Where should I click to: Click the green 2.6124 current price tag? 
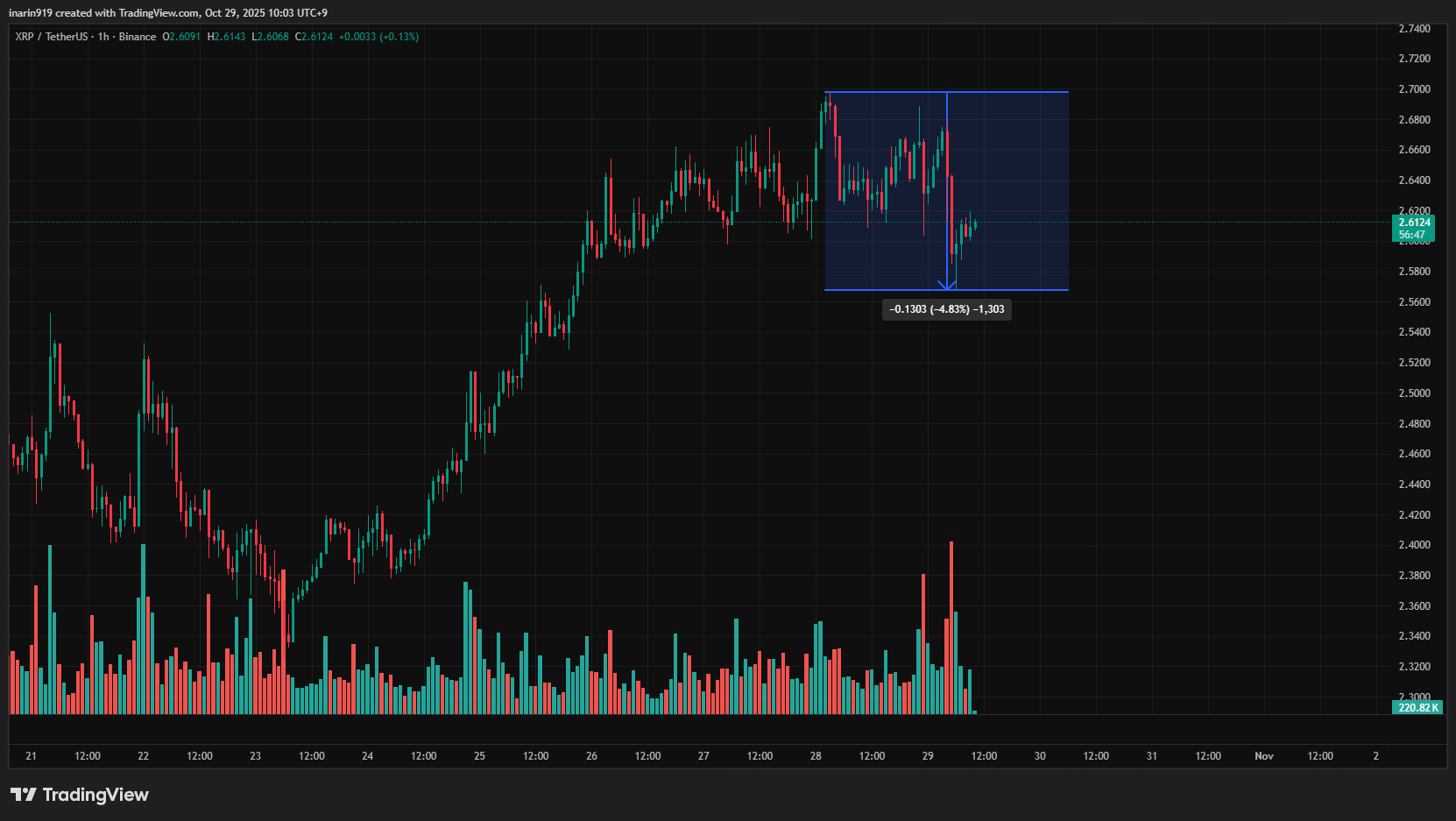(1414, 223)
